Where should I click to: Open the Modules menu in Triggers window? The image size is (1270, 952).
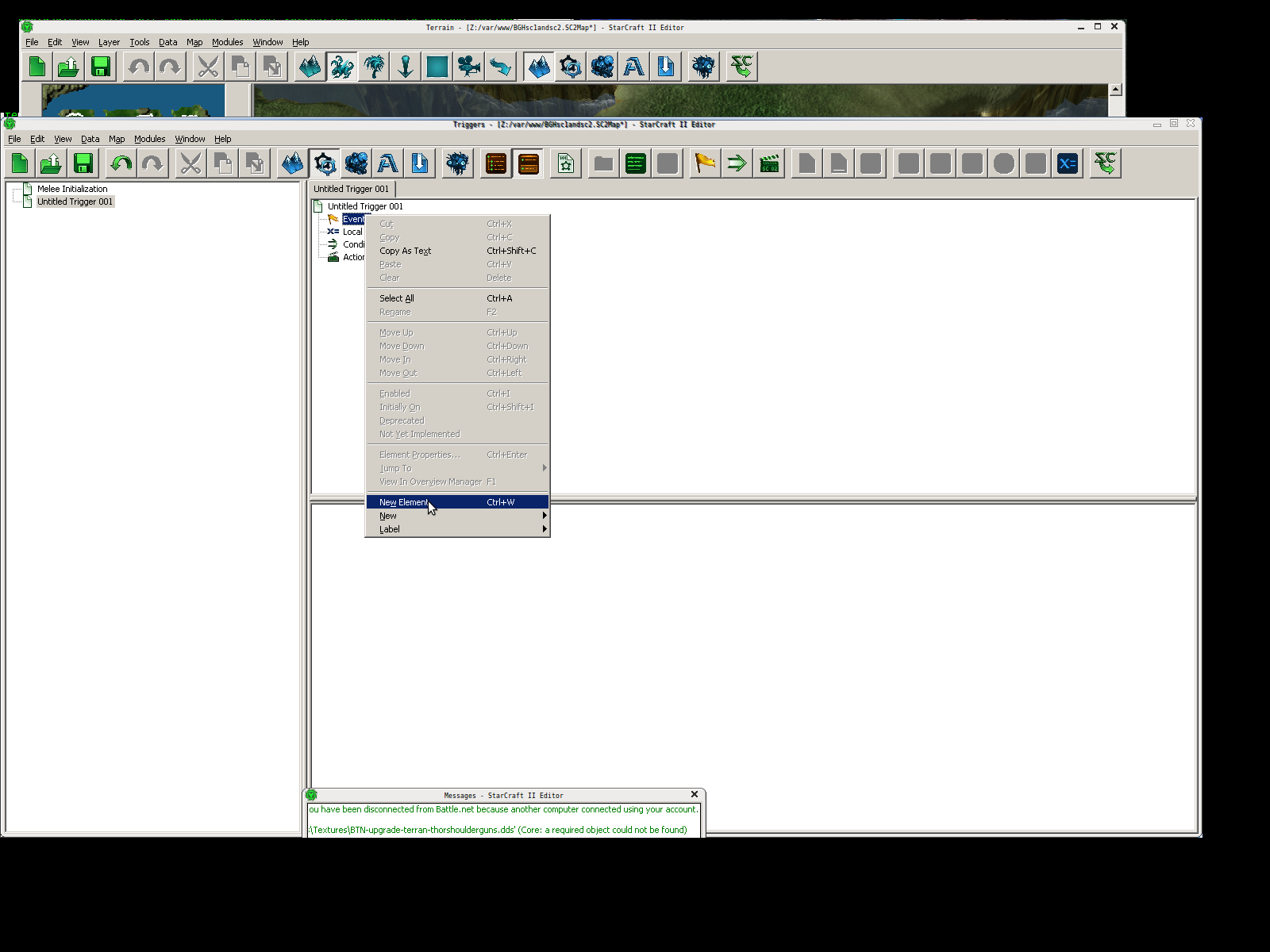pyautogui.click(x=149, y=139)
